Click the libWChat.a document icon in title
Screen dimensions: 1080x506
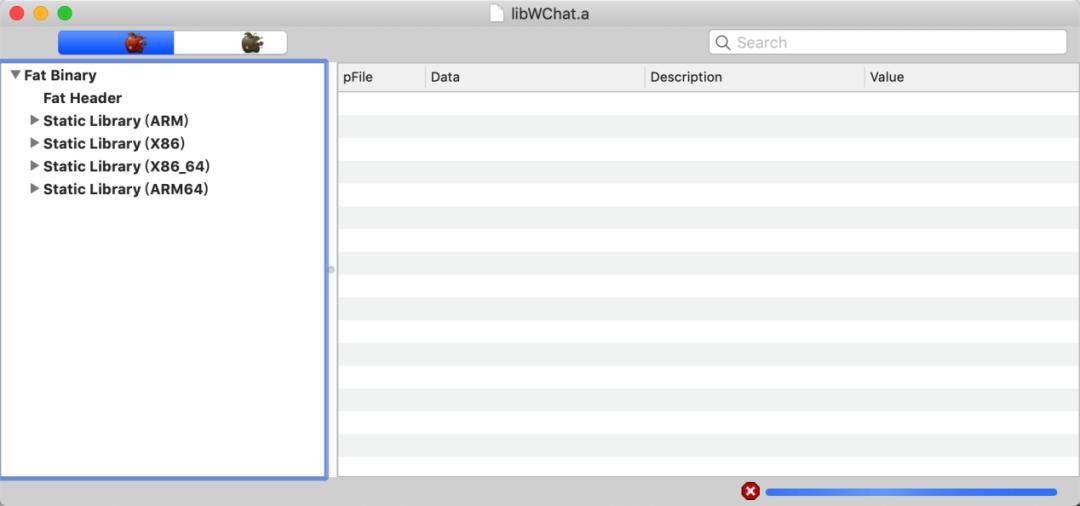[497, 13]
